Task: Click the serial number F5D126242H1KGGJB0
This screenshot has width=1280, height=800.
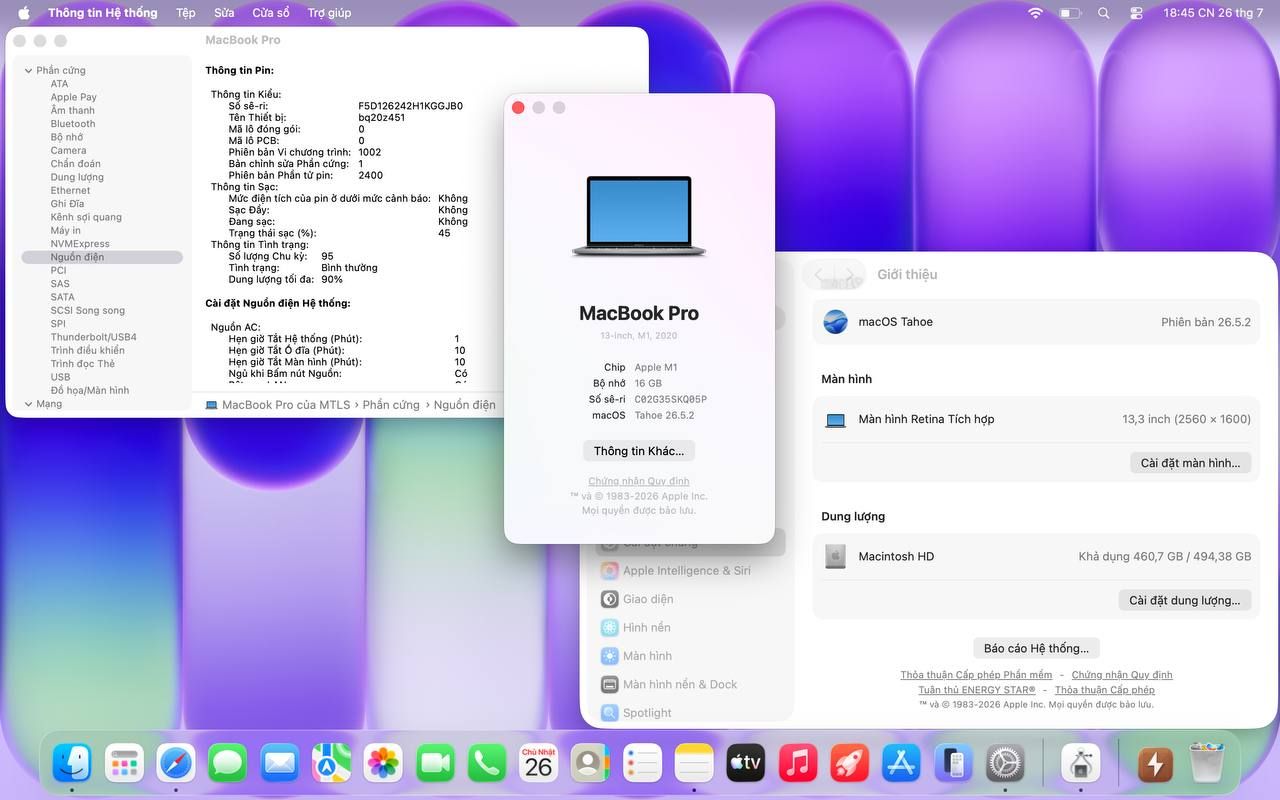Action: click(410, 106)
